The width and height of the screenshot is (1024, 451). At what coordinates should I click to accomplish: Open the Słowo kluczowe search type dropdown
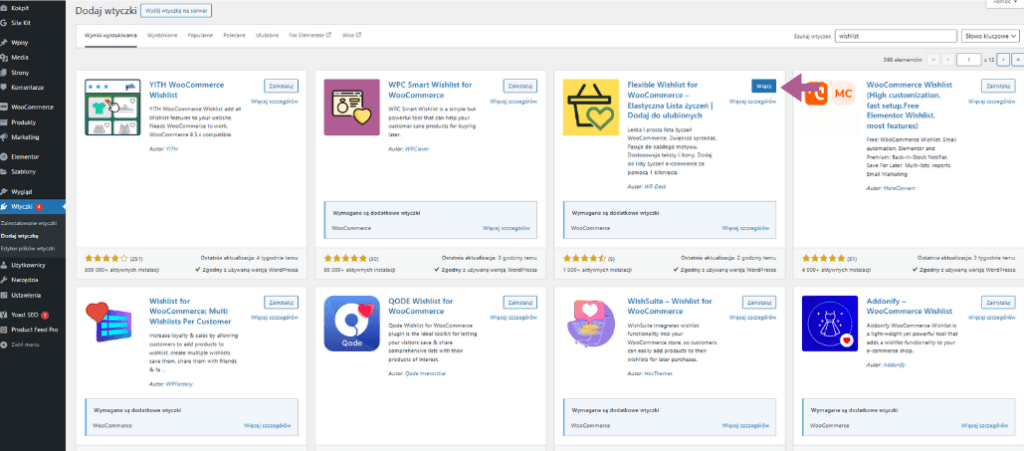990,37
